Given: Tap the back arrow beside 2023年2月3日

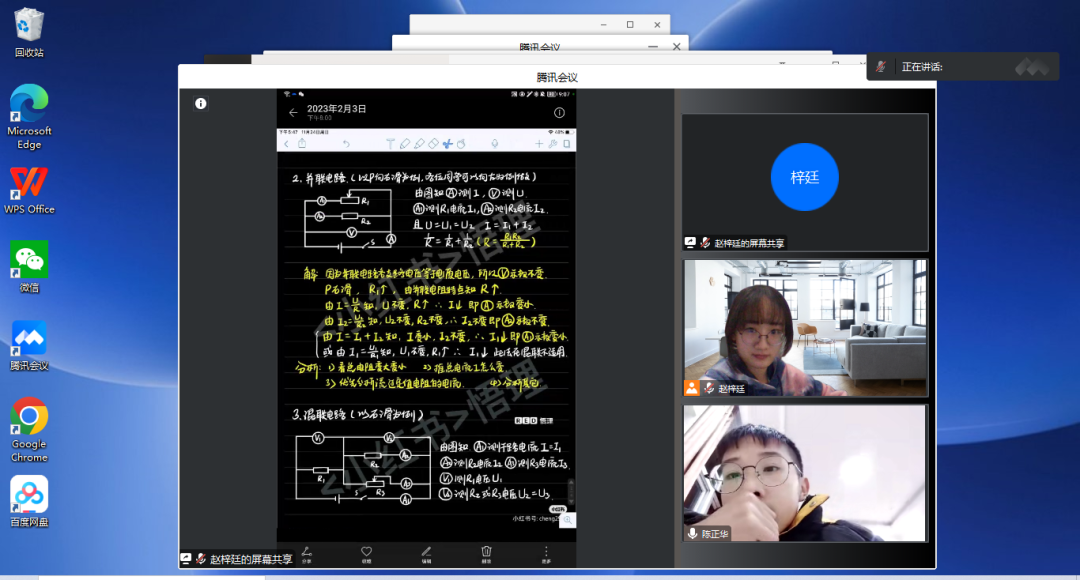Looking at the screenshot, I should pos(292,113).
